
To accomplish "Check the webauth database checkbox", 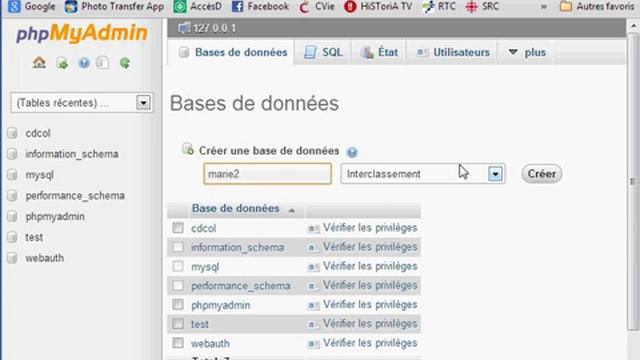I will (178, 343).
